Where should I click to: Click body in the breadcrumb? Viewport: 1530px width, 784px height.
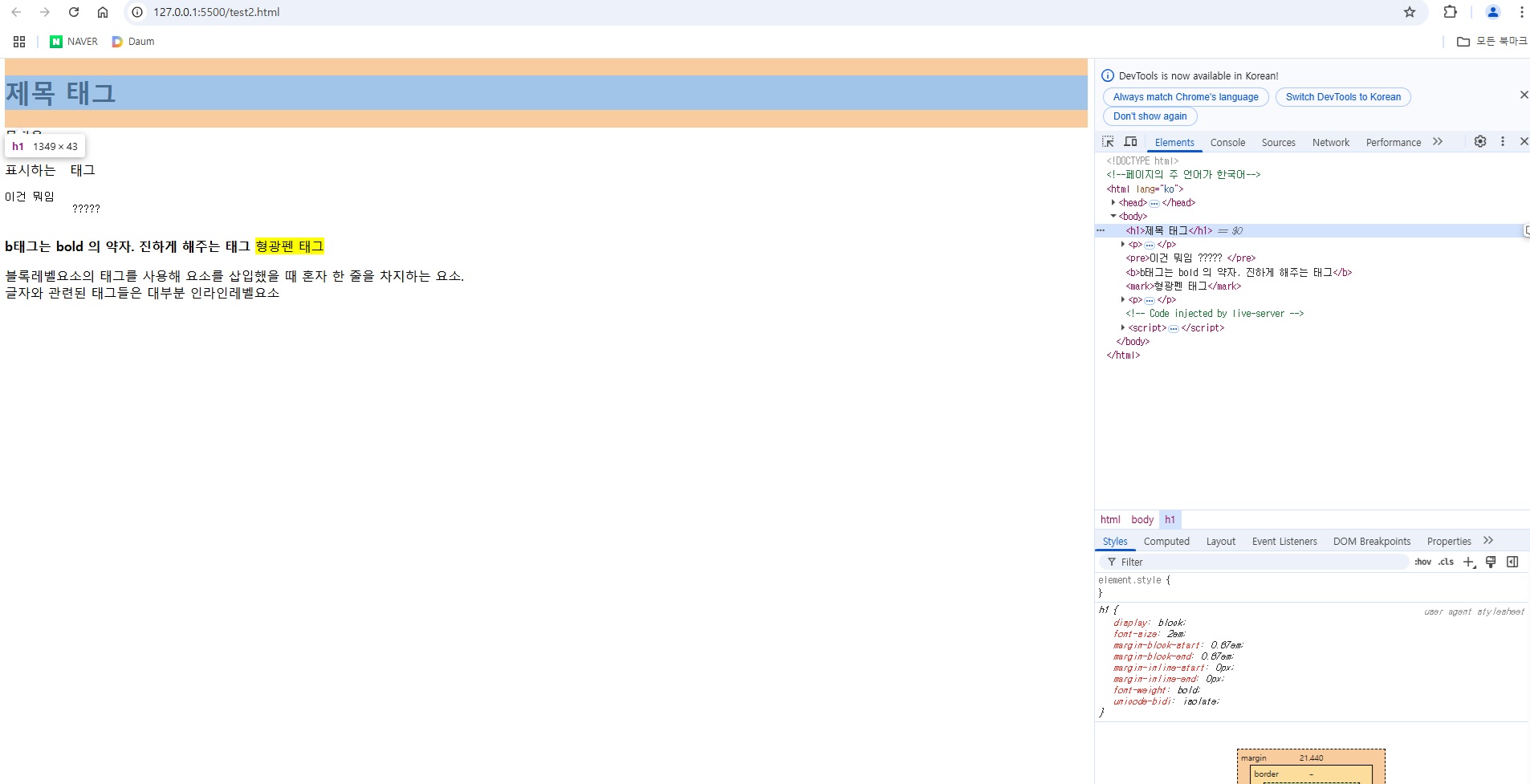pyautogui.click(x=1142, y=520)
